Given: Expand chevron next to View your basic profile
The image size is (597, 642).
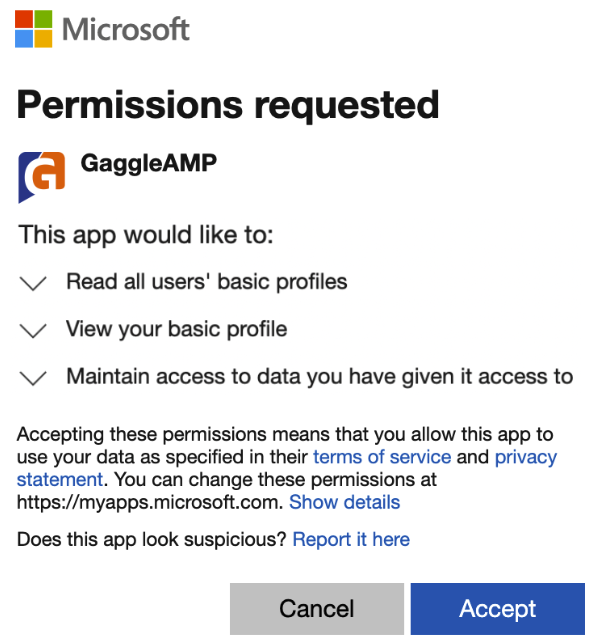Looking at the screenshot, I should click(33, 330).
